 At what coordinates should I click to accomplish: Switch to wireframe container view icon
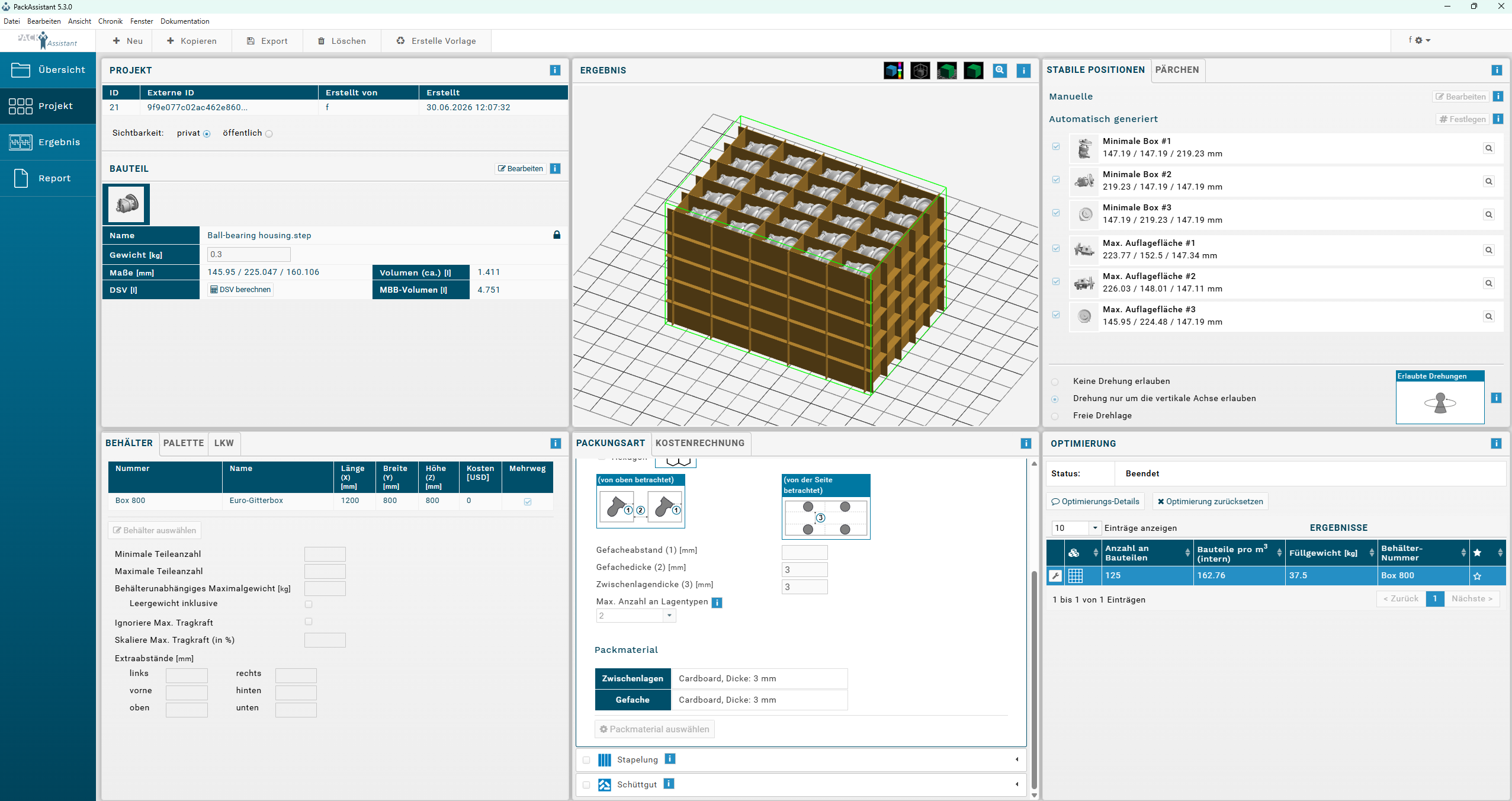pyautogui.click(x=920, y=71)
